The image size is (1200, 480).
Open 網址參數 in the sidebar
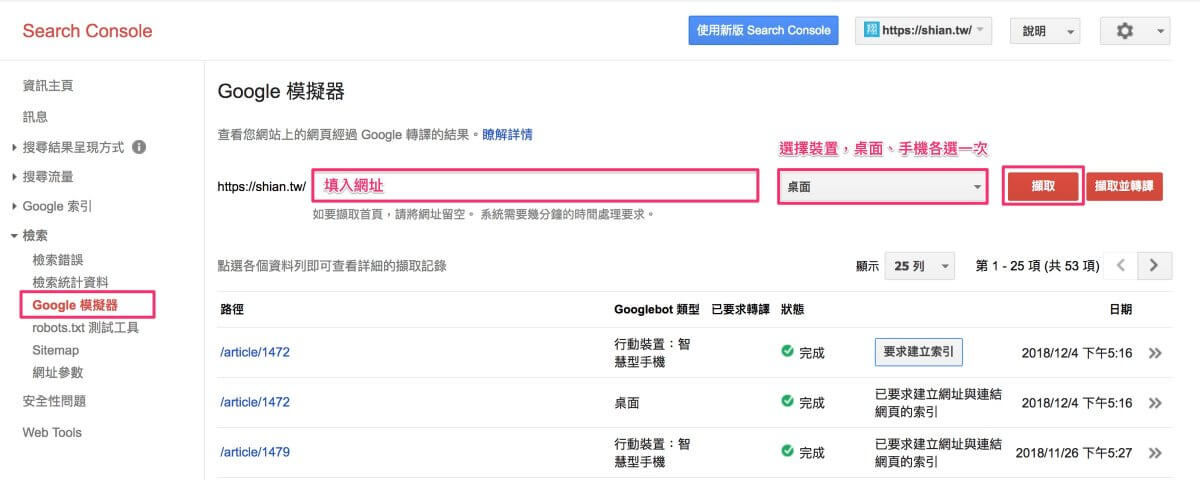(58, 373)
